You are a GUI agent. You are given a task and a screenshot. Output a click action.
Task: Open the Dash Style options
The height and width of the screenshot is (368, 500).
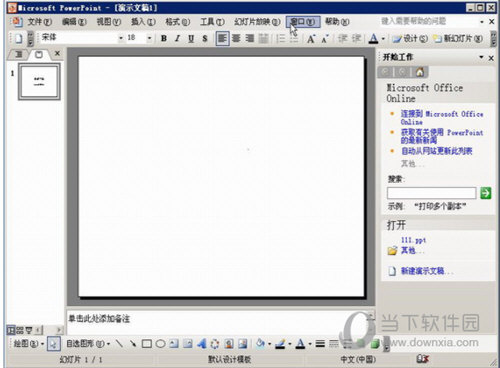point(334,343)
